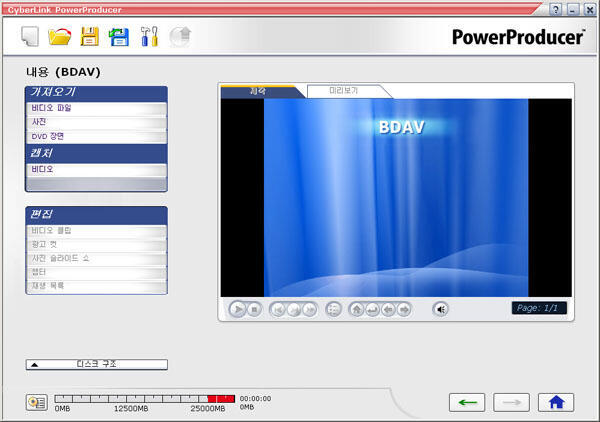Screen dimensions: 600x422
Task: Import a 비디오 파일 under 가져오기
Action: tap(96, 109)
